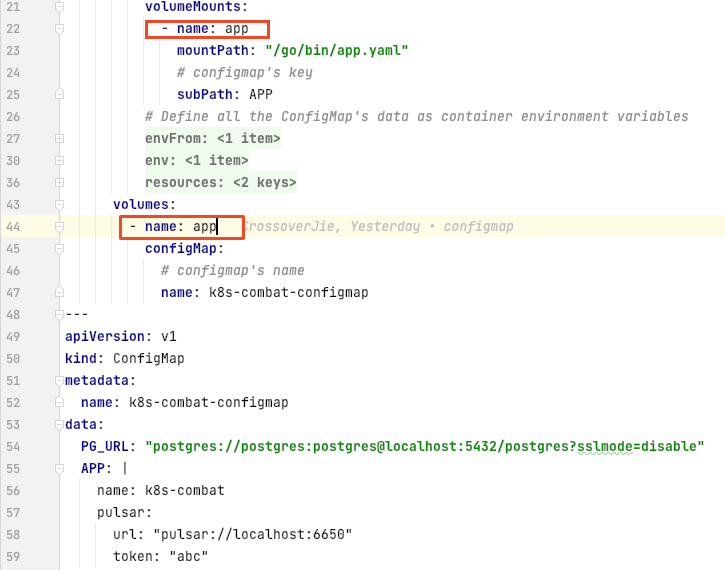The height and width of the screenshot is (570, 725).
Task: Collapse the volumeMounts fold marker on line 21
Action: (59, 6)
